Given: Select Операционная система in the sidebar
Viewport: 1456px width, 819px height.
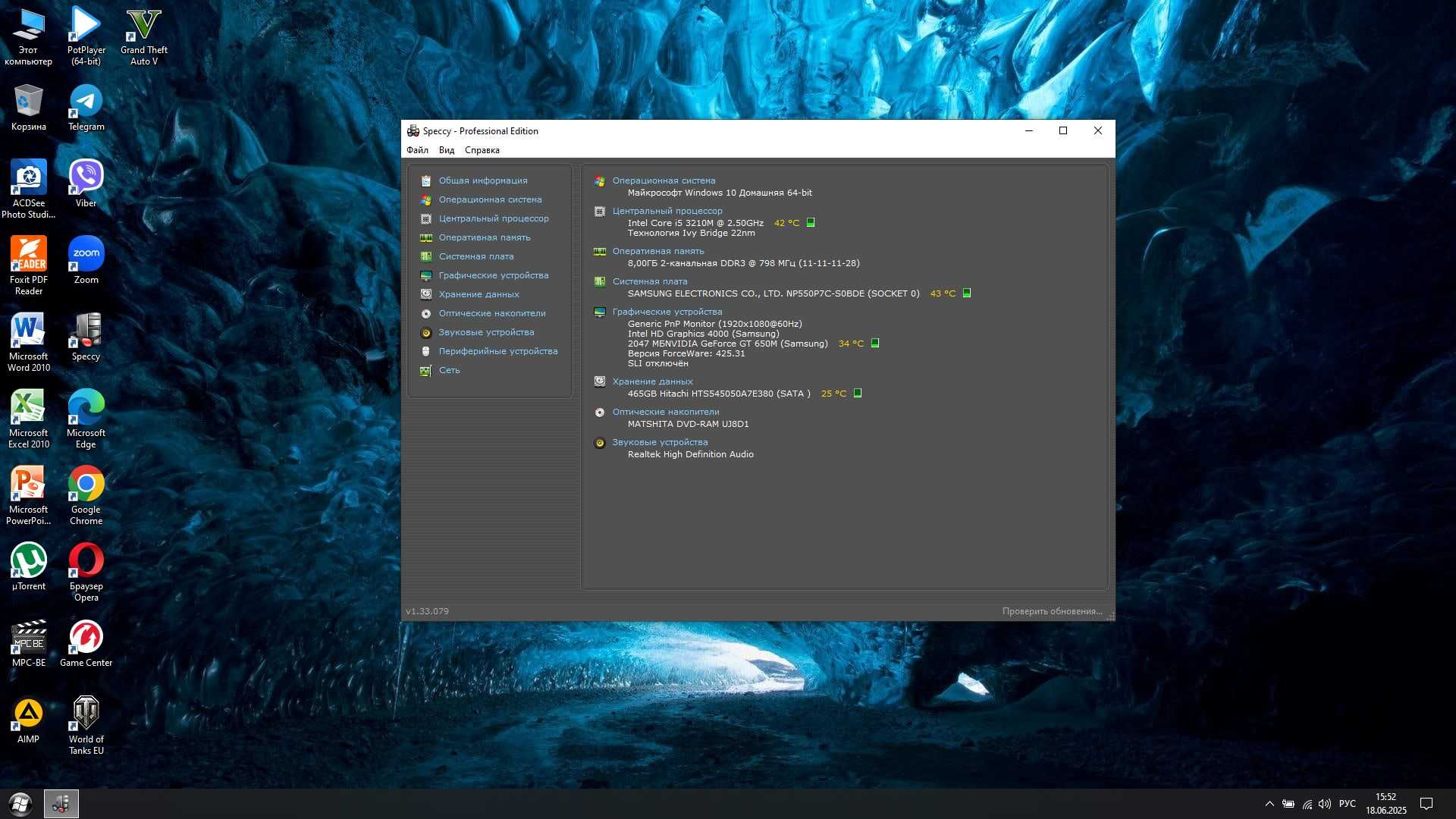Looking at the screenshot, I should [490, 199].
